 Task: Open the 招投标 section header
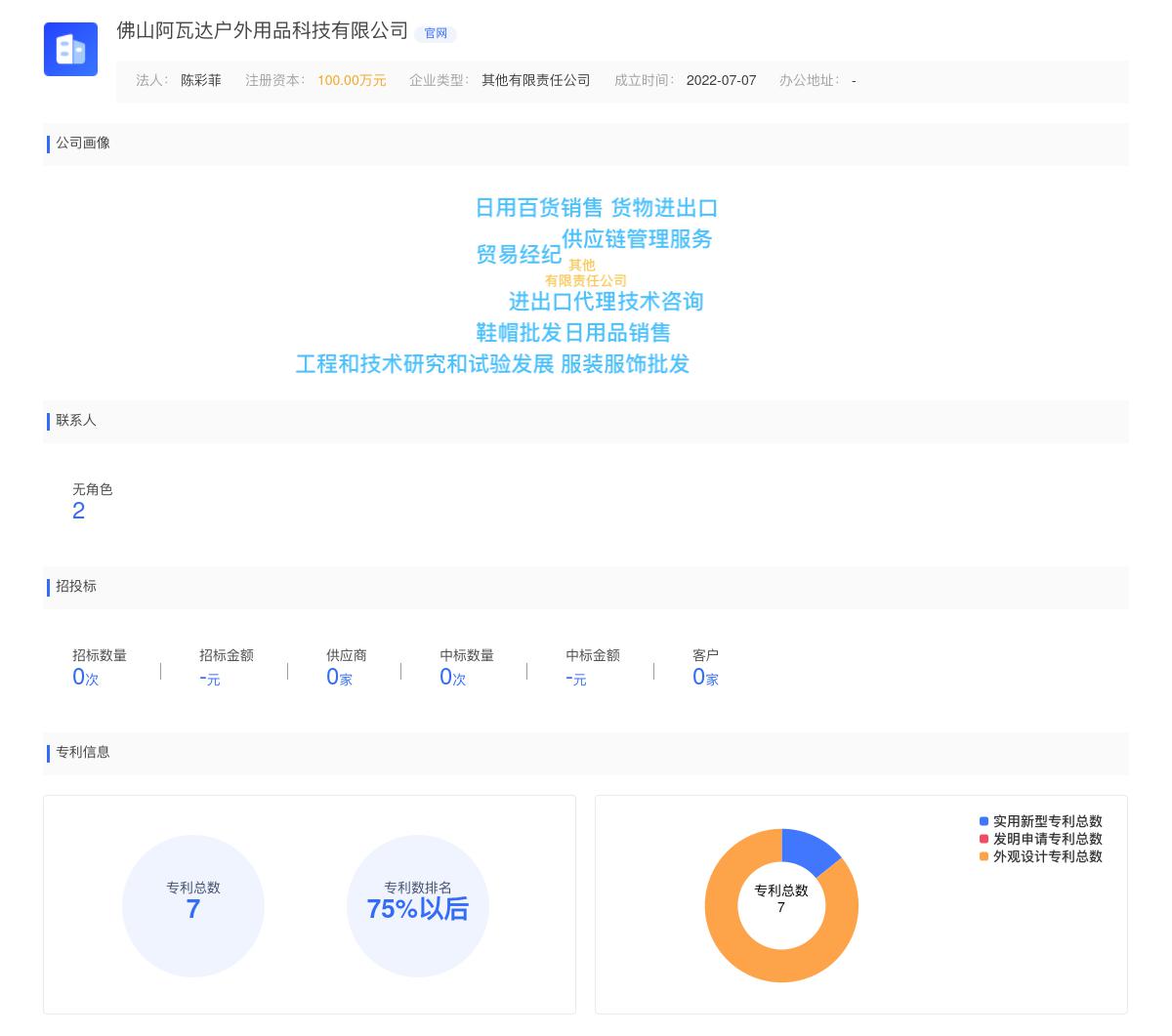point(75,587)
